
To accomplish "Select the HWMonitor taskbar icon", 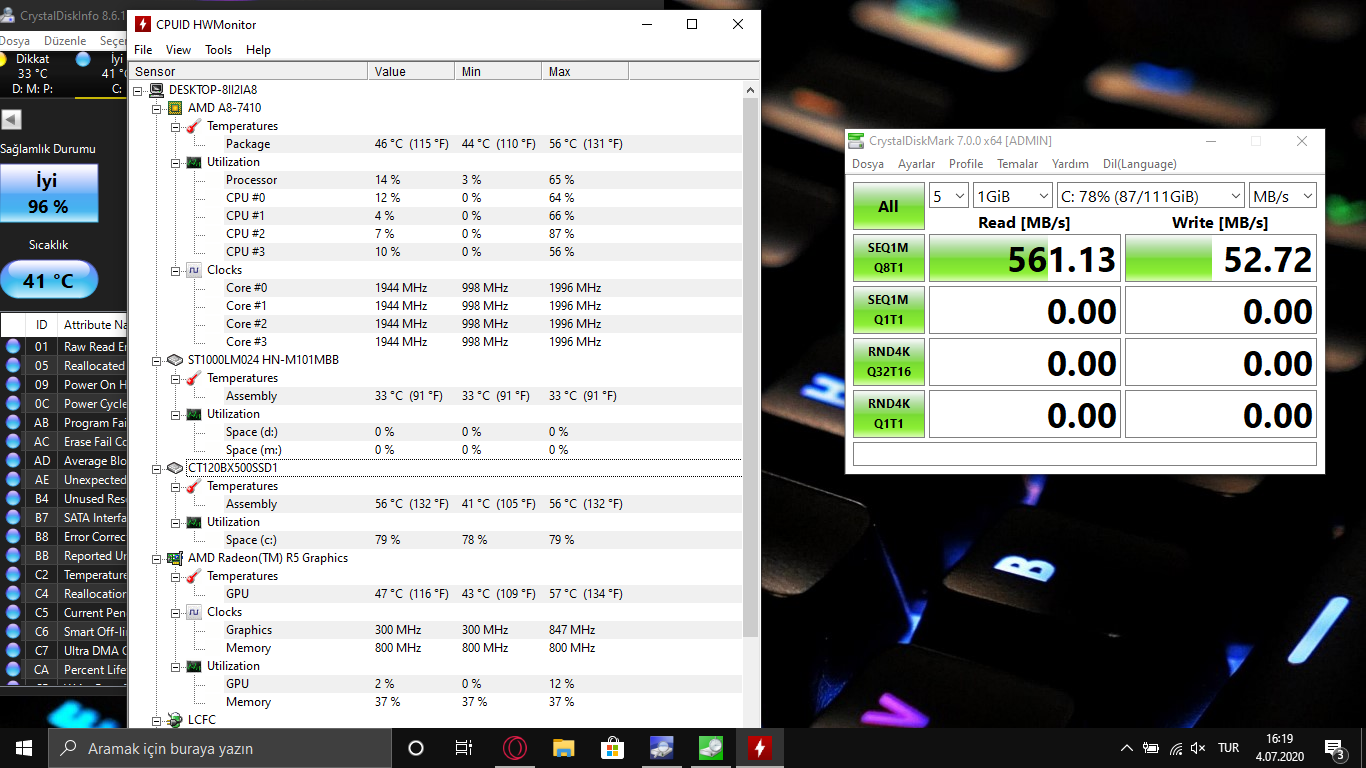I will 760,748.
